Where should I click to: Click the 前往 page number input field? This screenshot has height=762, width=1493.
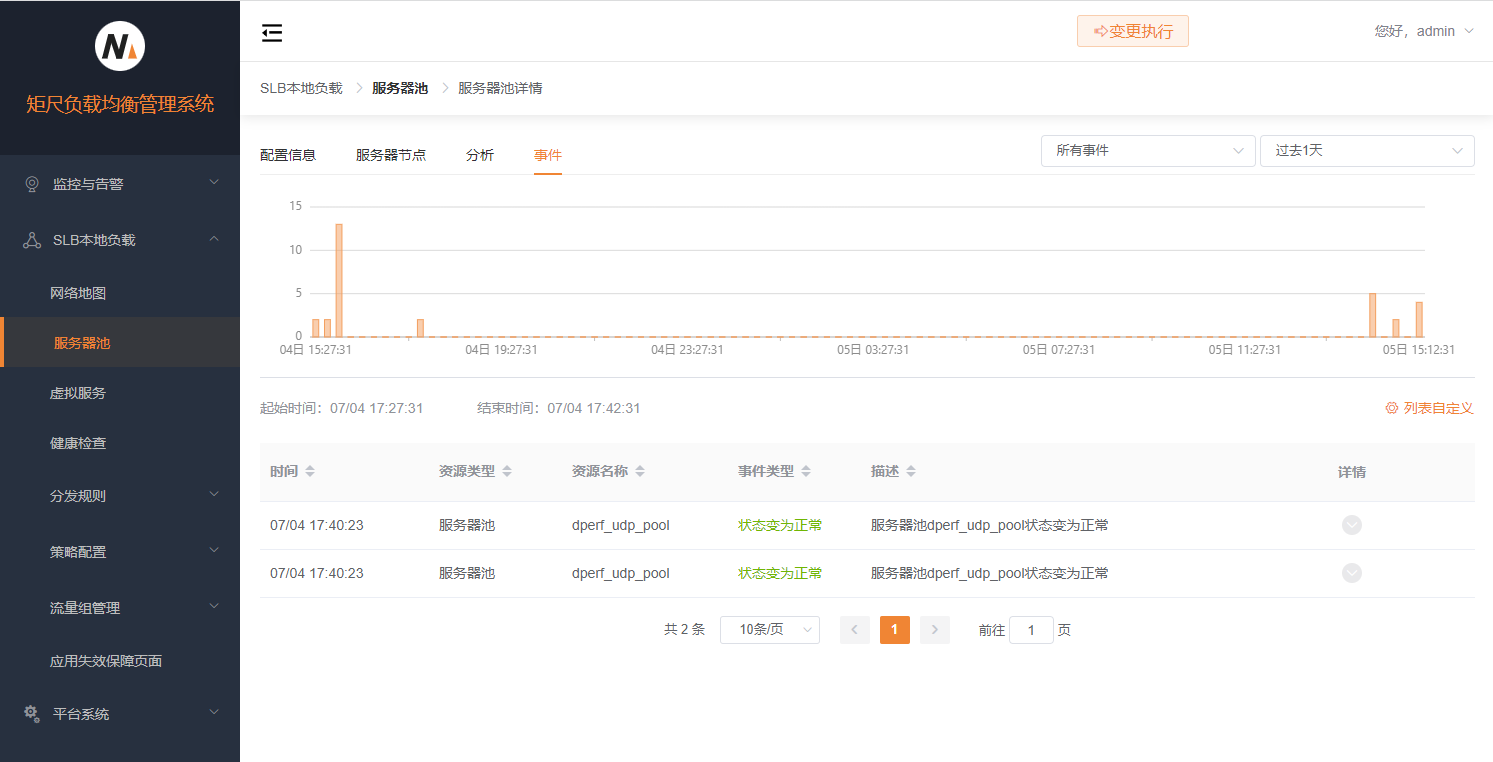coord(1031,630)
